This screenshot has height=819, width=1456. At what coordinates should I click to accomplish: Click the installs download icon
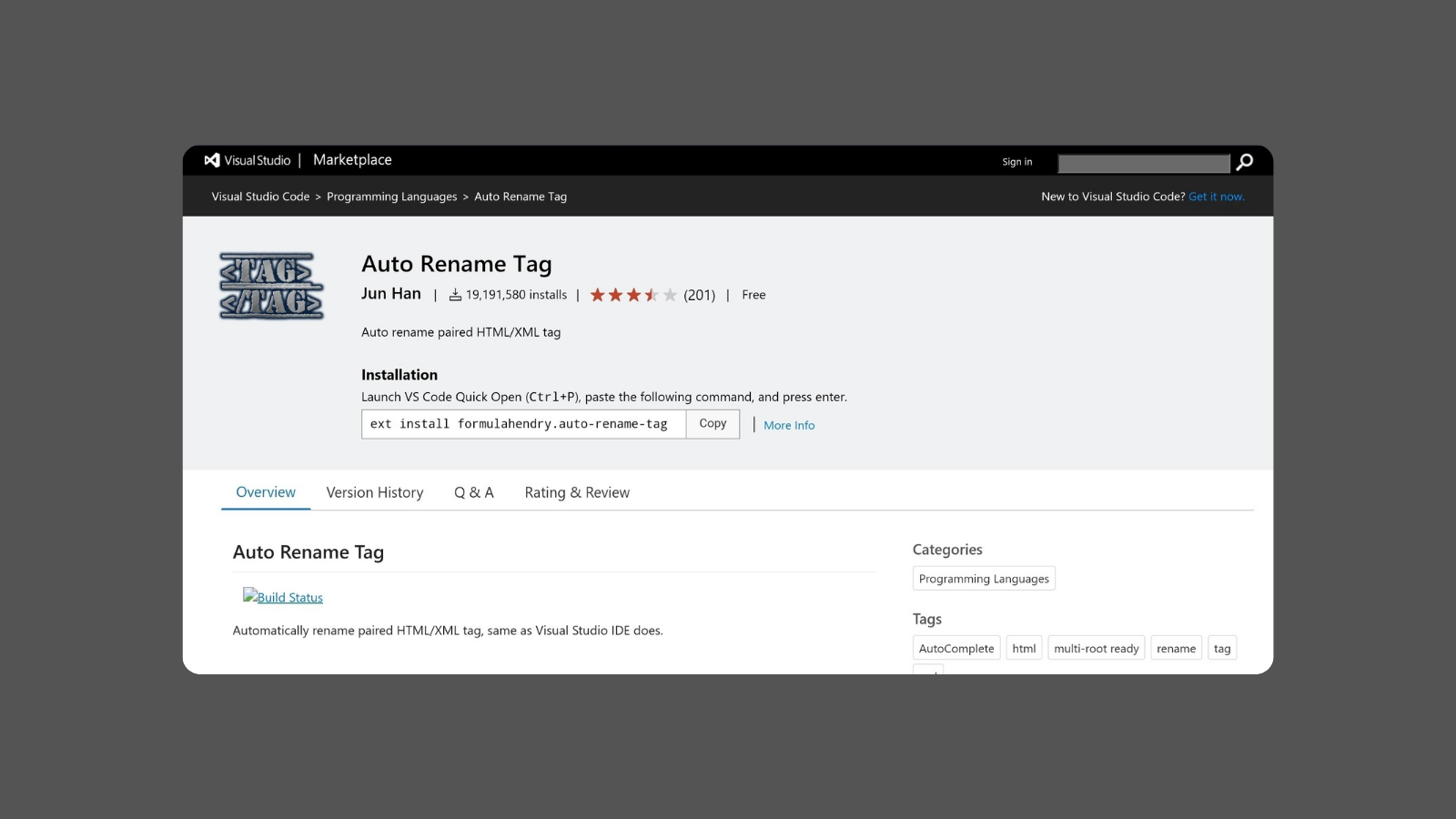(455, 295)
